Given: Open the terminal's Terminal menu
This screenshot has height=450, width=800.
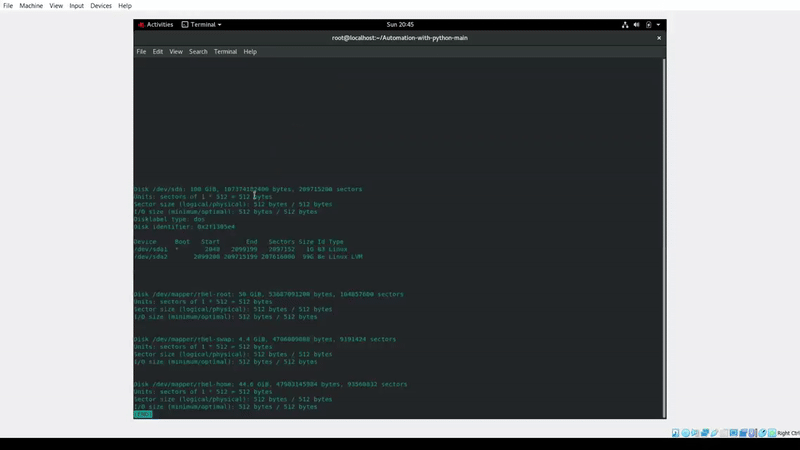Looking at the screenshot, I should coord(226,52).
